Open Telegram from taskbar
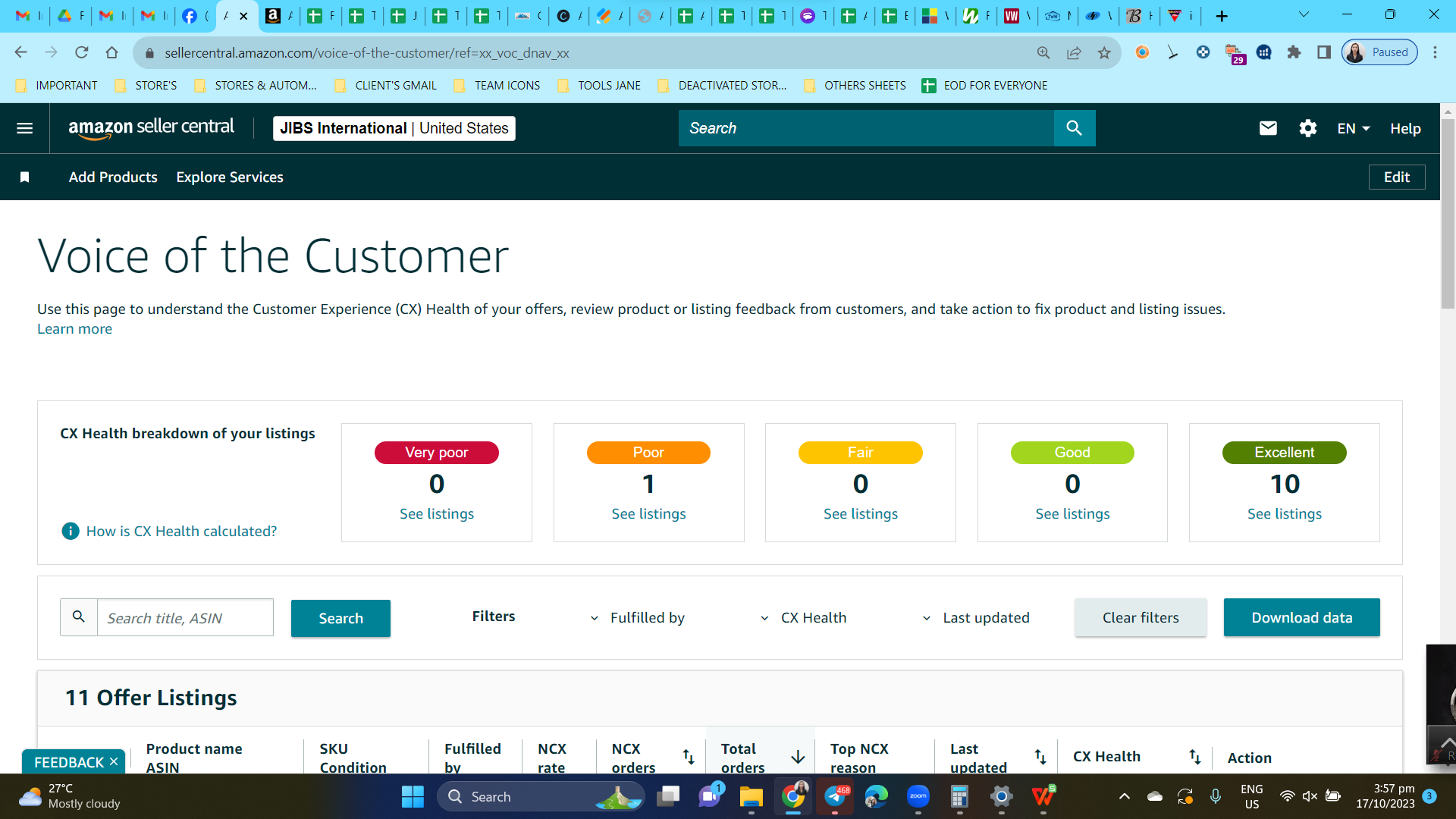This screenshot has width=1456, height=819. [835, 796]
